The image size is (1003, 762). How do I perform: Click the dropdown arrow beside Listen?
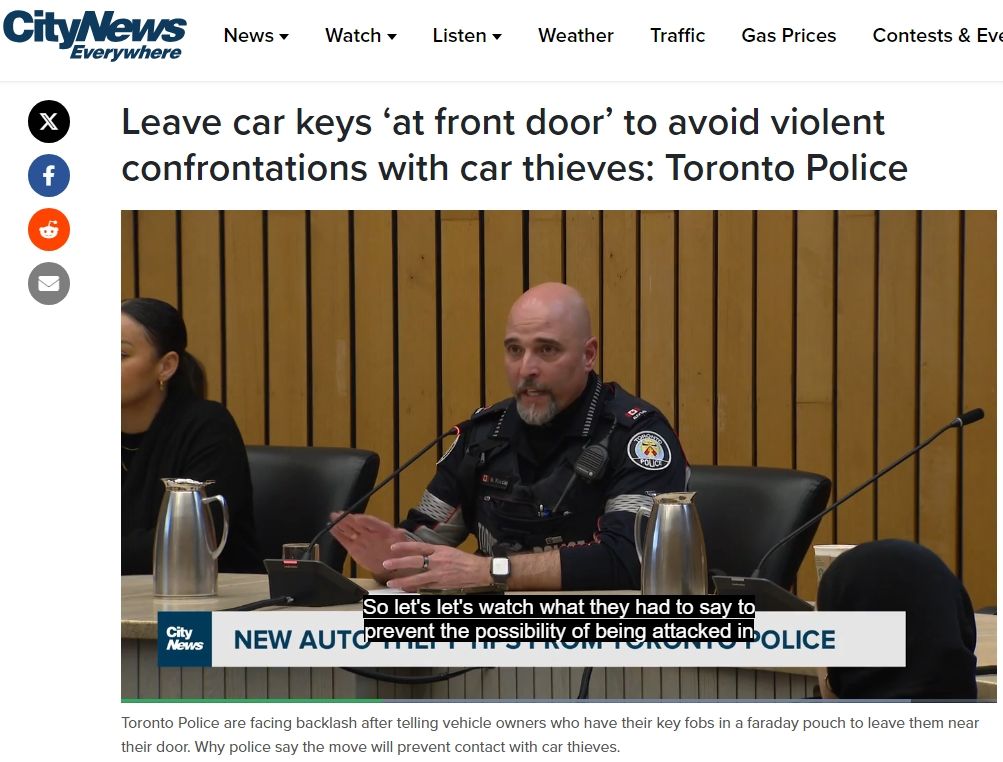[497, 36]
